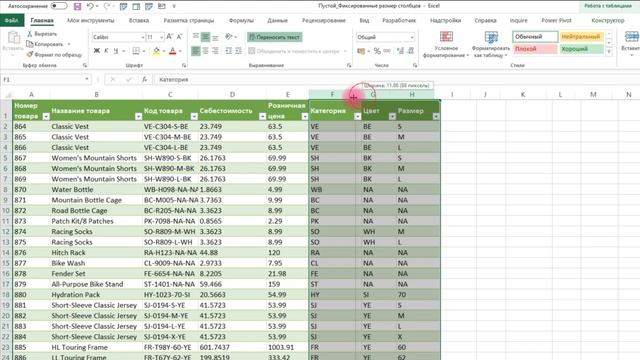
Task: Toggle underline (Ч) formatting
Action: tap(116, 51)
